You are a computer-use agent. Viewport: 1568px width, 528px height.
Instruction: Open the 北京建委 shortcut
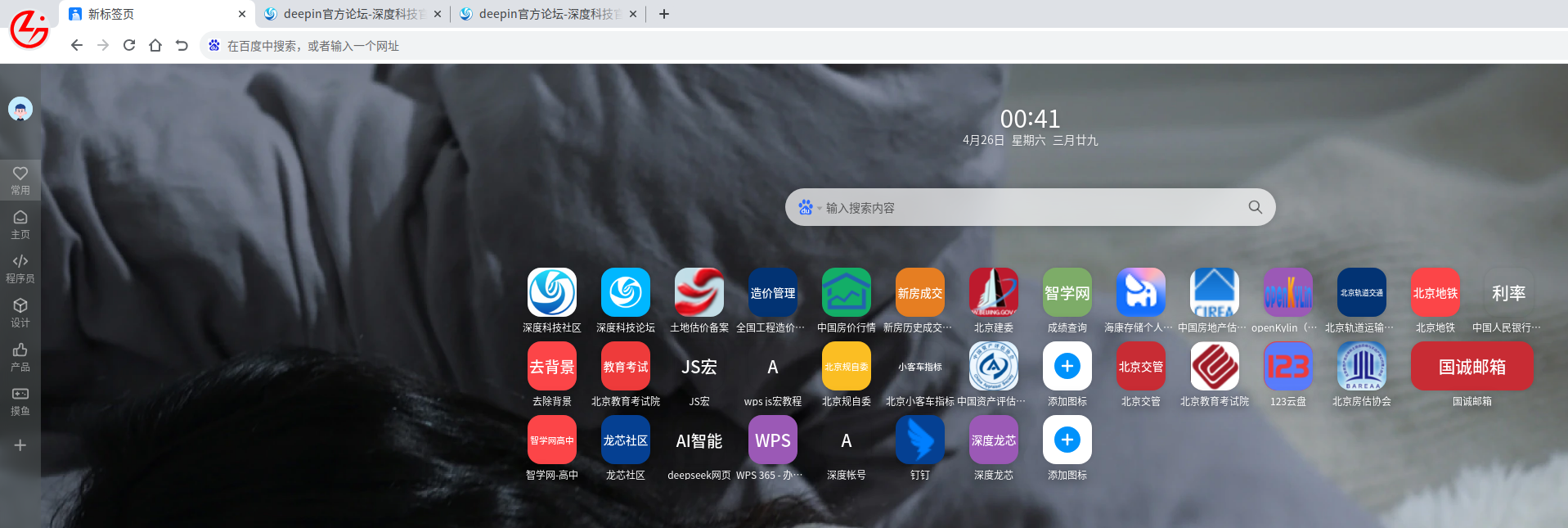tap(994, 292)
